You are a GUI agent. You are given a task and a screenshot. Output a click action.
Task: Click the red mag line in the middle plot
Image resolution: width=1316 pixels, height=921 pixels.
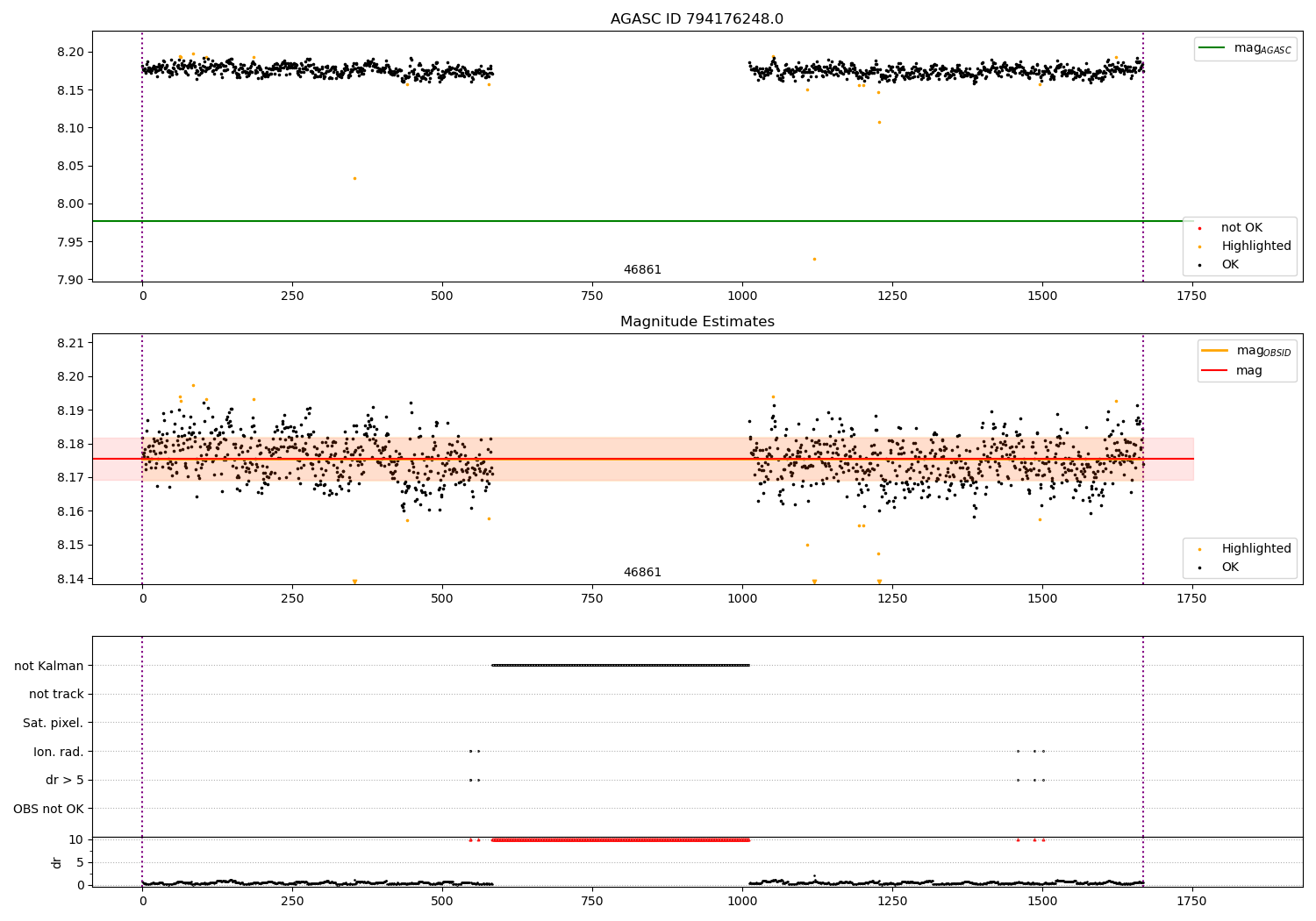point(642,459)
